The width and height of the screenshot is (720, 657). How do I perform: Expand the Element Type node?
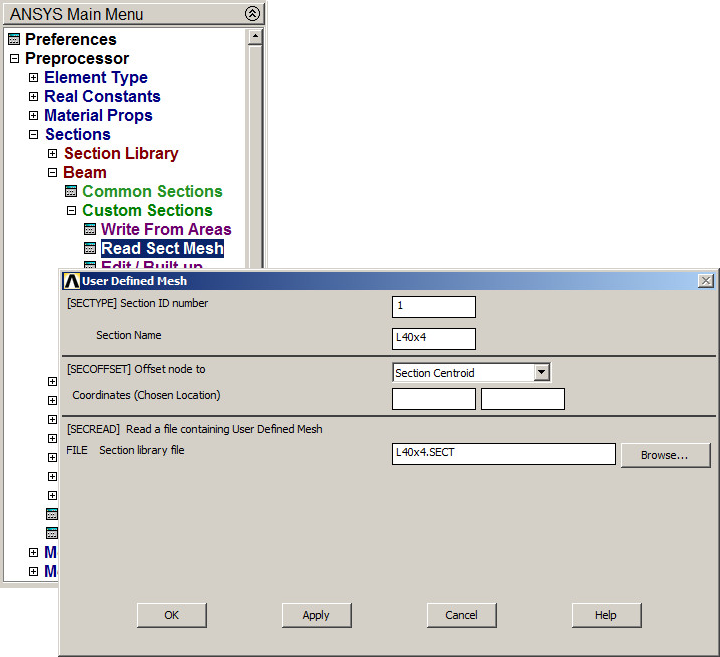pos(33,78)
